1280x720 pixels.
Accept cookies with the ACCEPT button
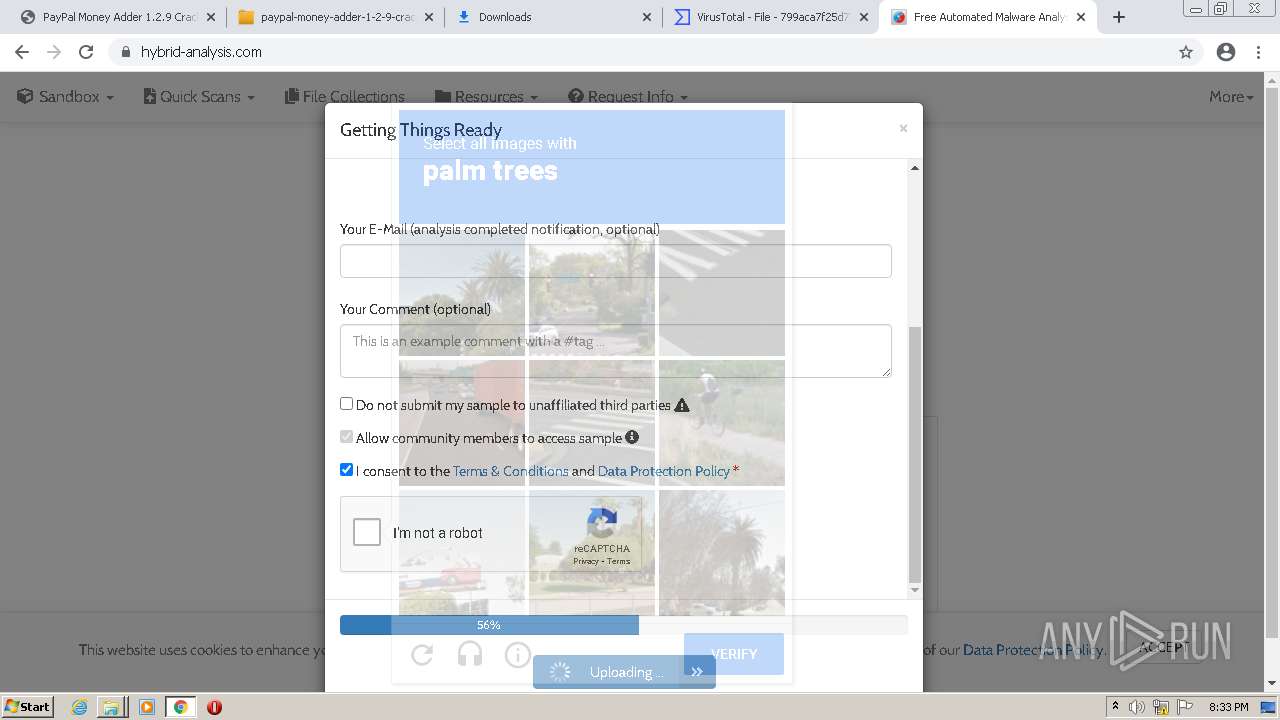[1161, 647]
